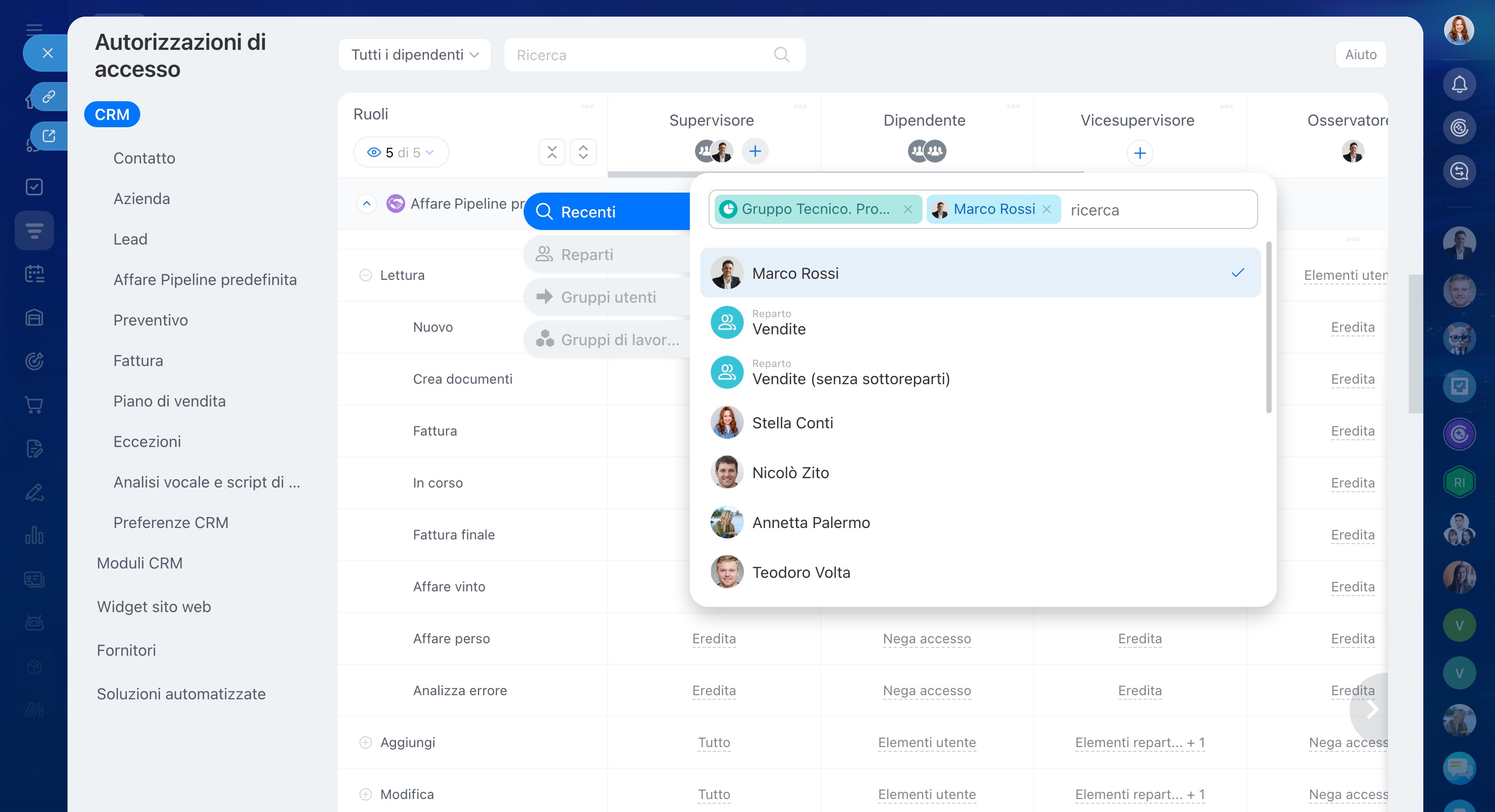Click the collapse-all rows icon in Ruoli
The height and width of the screenshot is (812, 1495).
click(x=551, y=153)
